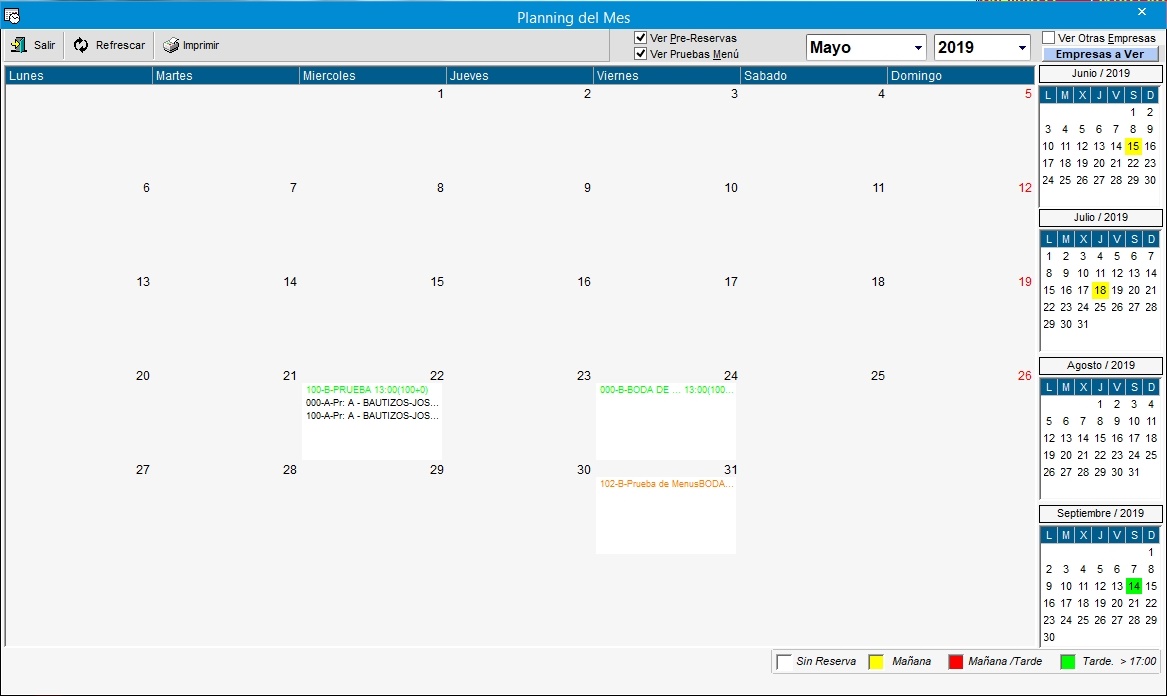Click the Salir exit door icon
The image size is (1167, 696).
[x=19, y=45]
